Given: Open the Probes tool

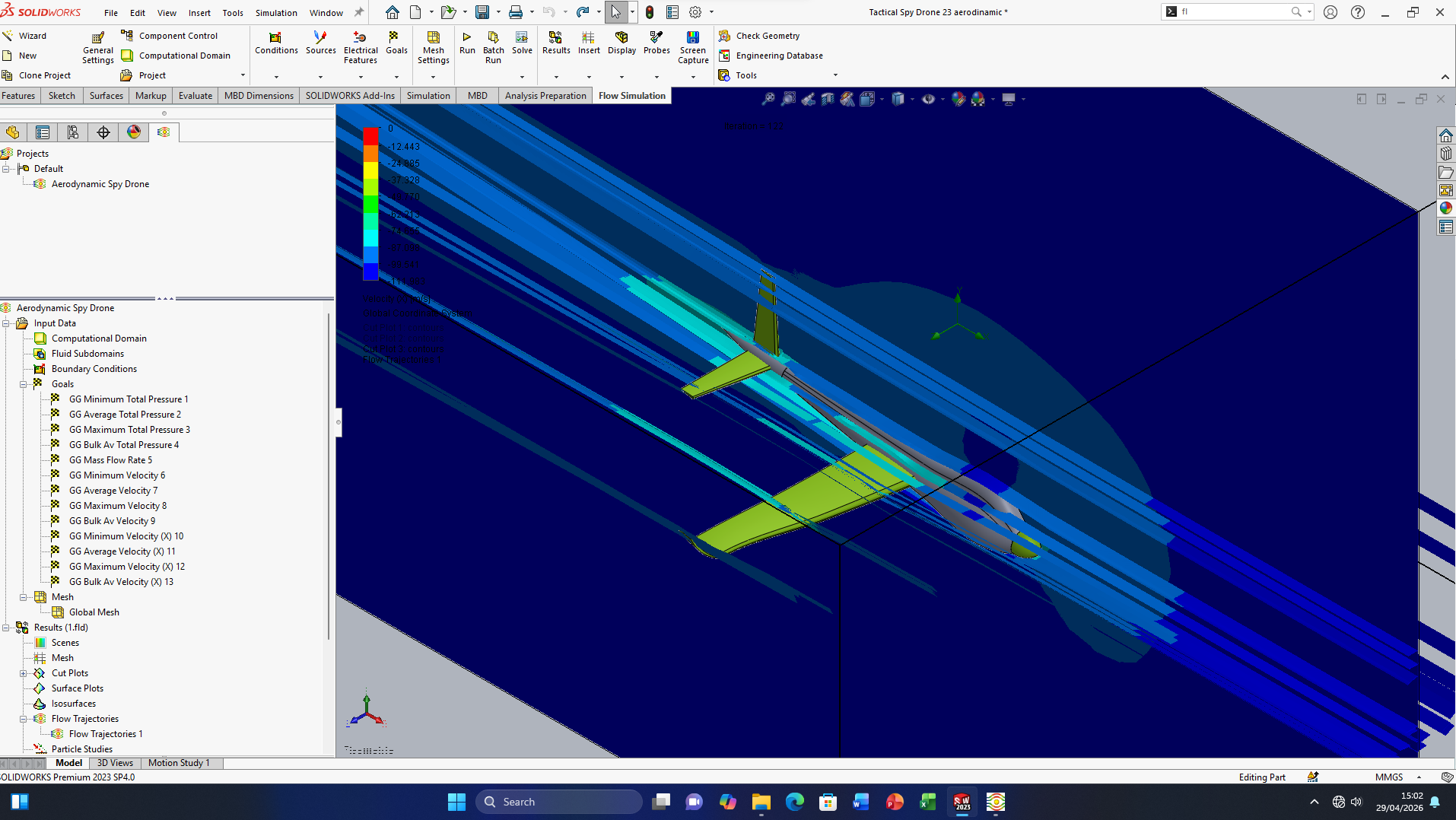Looking at the screenshot, I should pos(656,43).
